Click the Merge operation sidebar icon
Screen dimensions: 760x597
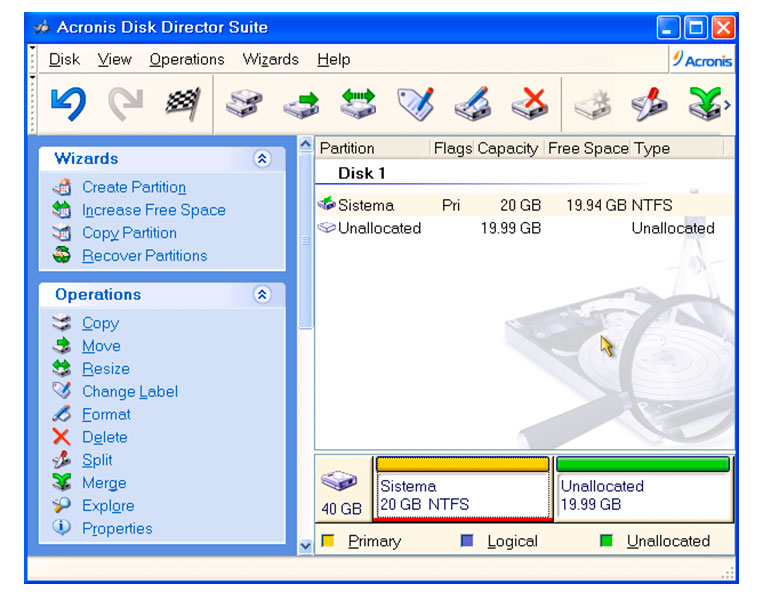pyautogui.click(x=62, y=482)
